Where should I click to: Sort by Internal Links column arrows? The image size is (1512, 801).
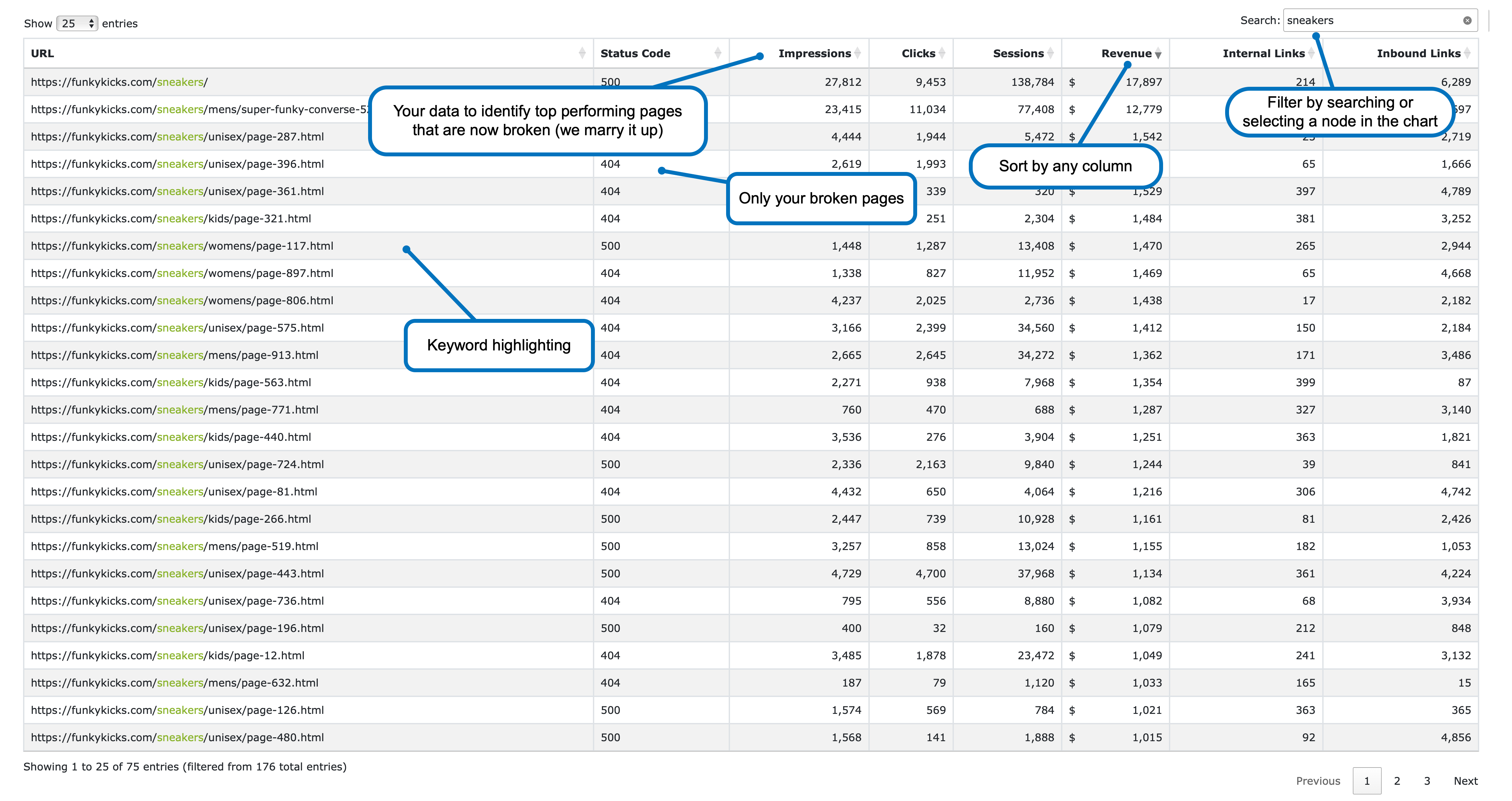(x=1311, y=53)
